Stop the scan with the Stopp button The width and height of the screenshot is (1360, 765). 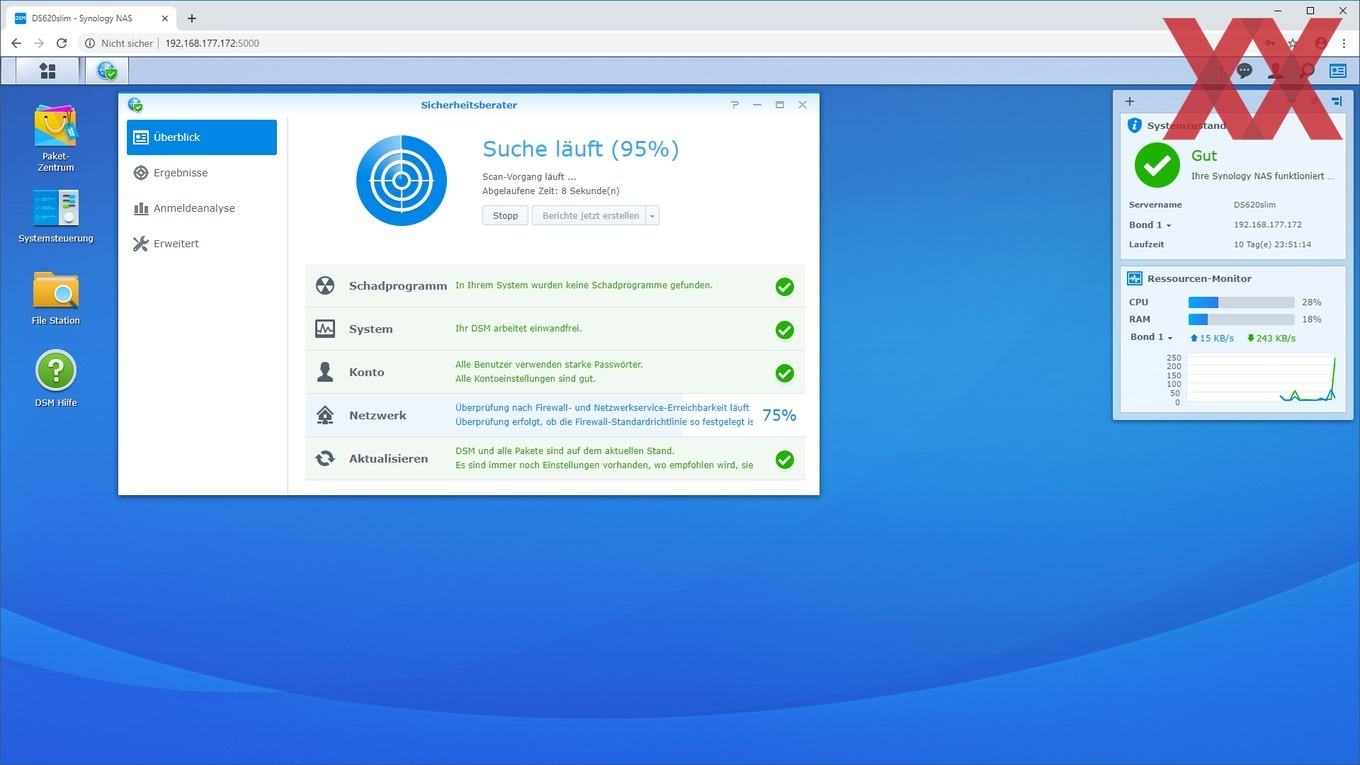505,215
